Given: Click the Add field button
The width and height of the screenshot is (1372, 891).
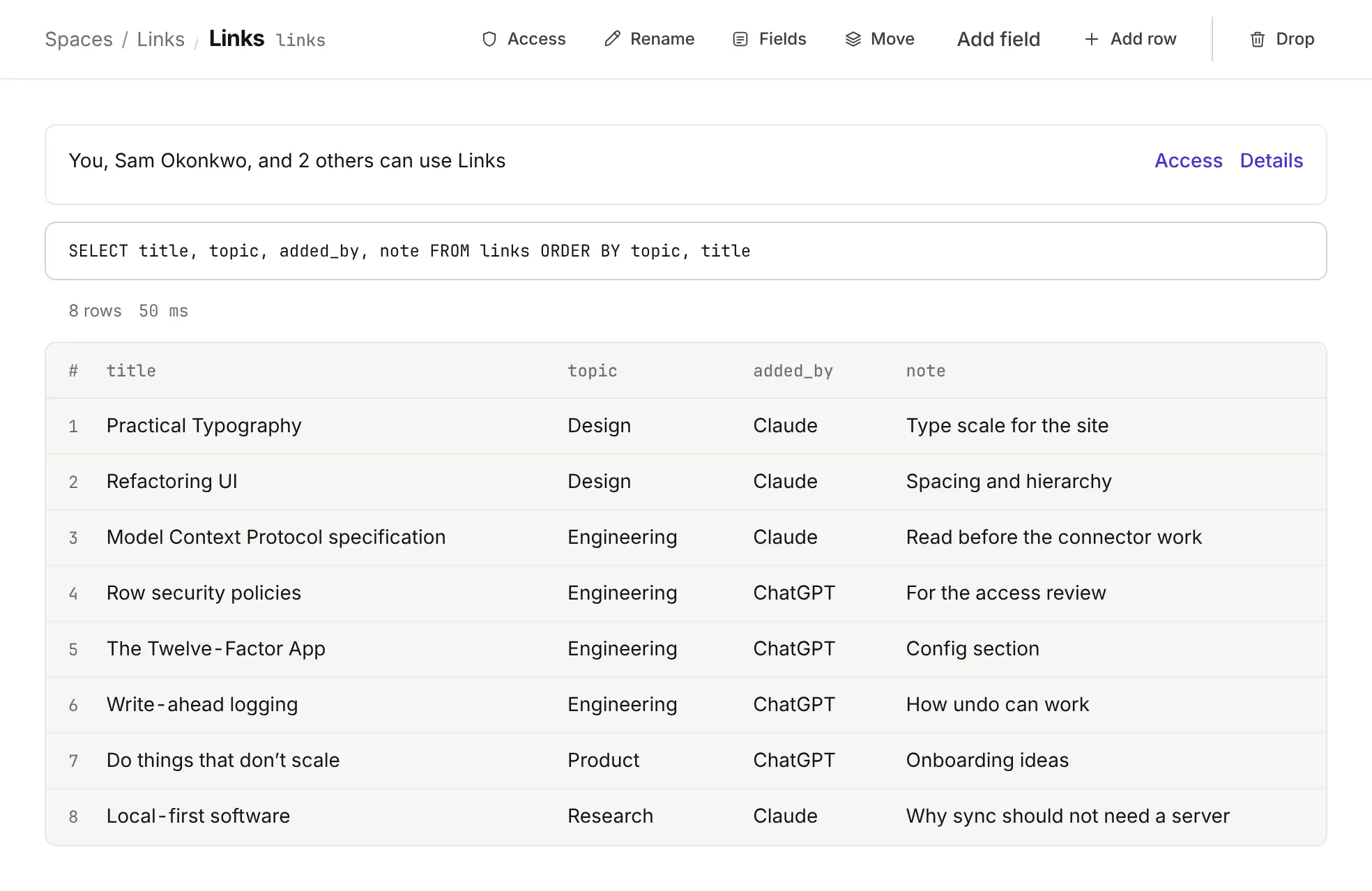Looking at the screenshot, I should [998, 39].
